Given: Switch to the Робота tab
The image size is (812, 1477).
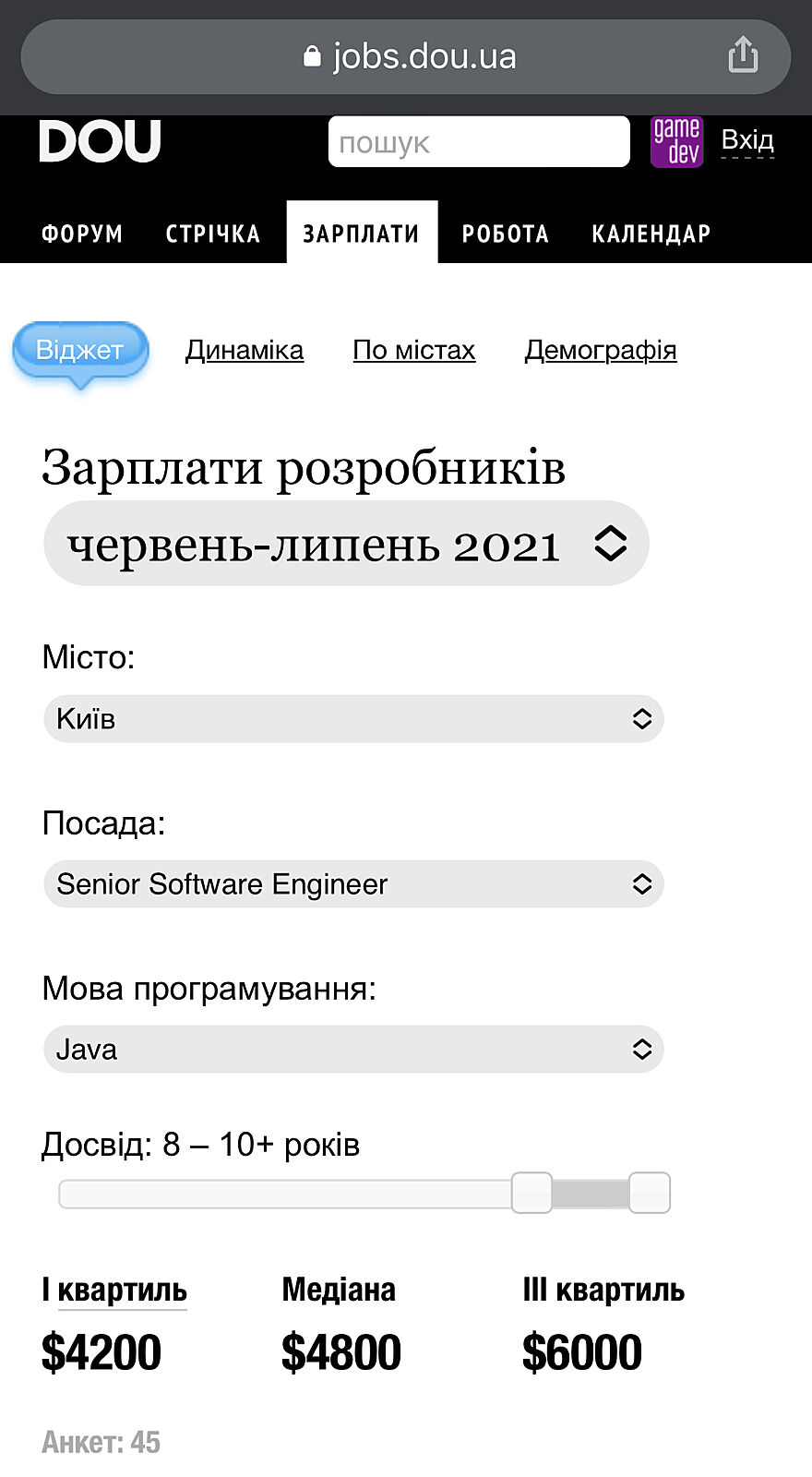Looking at the screenshot, I should pyautogui.click(x=505, y=234).
